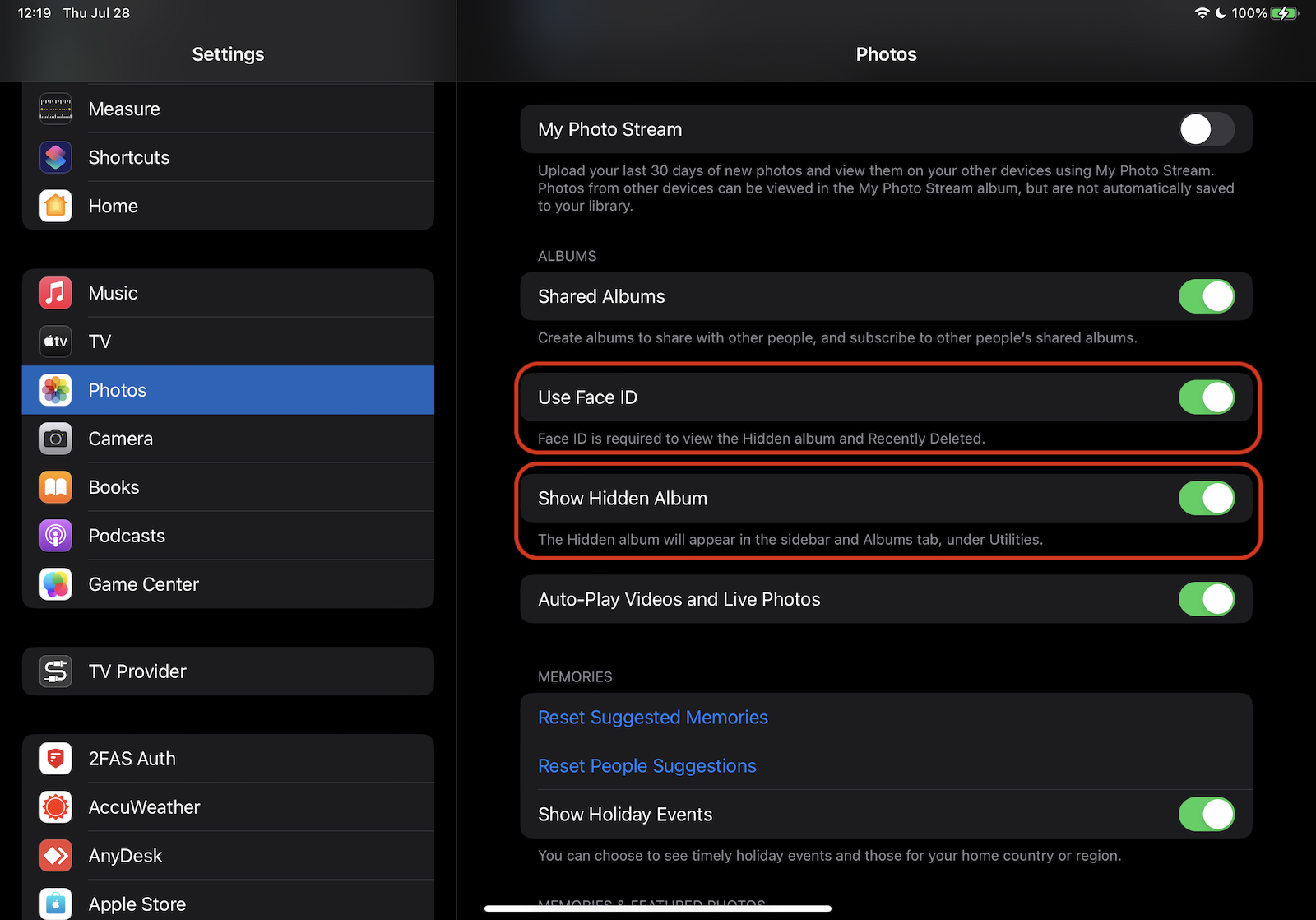The width and height of the screenshot is (1316, 920).
Task: Disable the Use Face ID switch
Action: (1206, 397)
